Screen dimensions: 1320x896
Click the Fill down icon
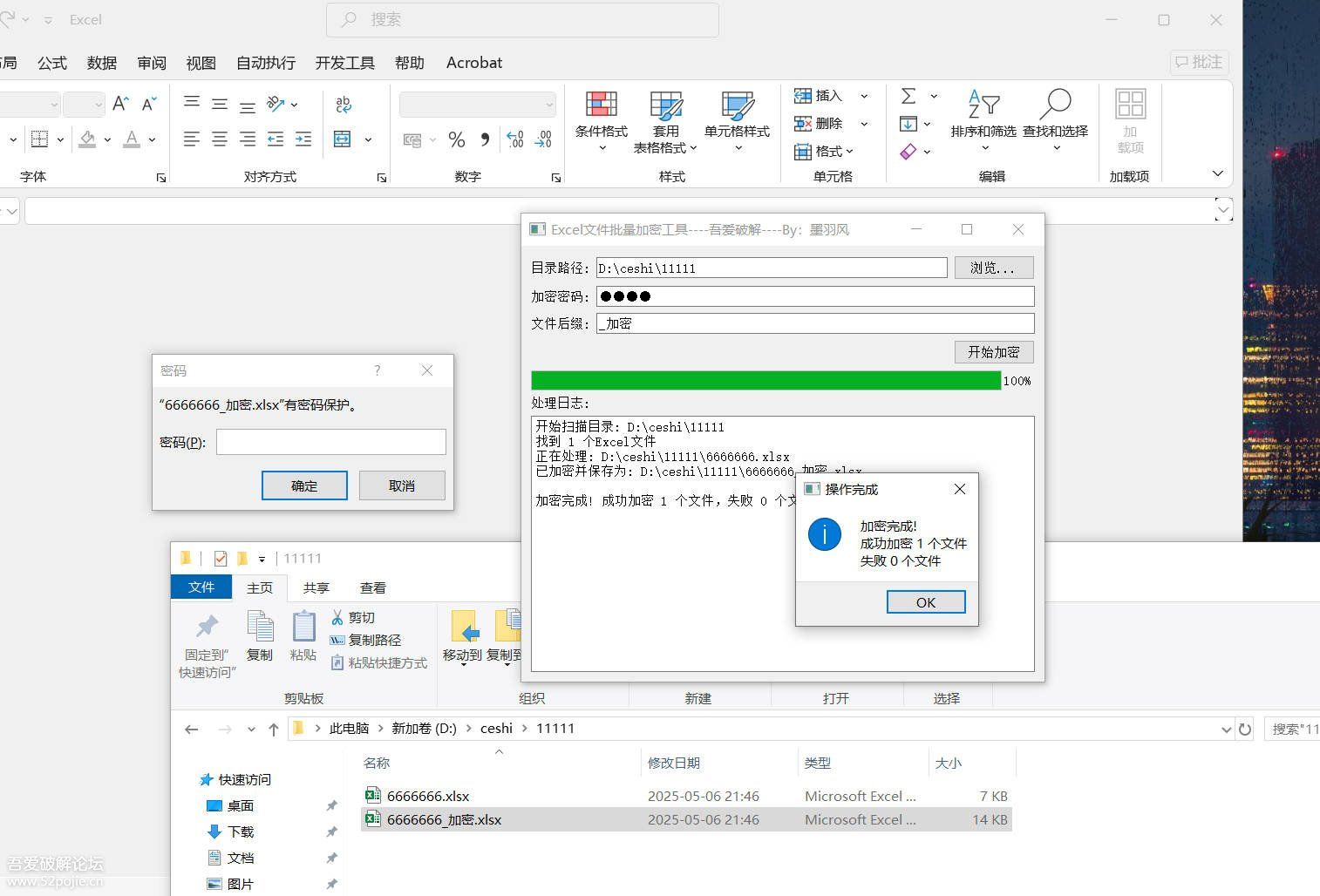click(x=908, y=124)
